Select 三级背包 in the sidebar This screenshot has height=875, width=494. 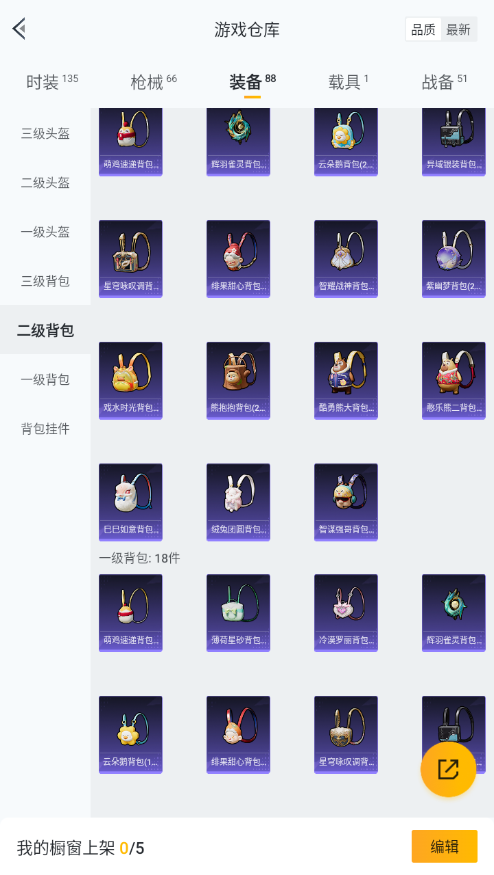[45, 281]
